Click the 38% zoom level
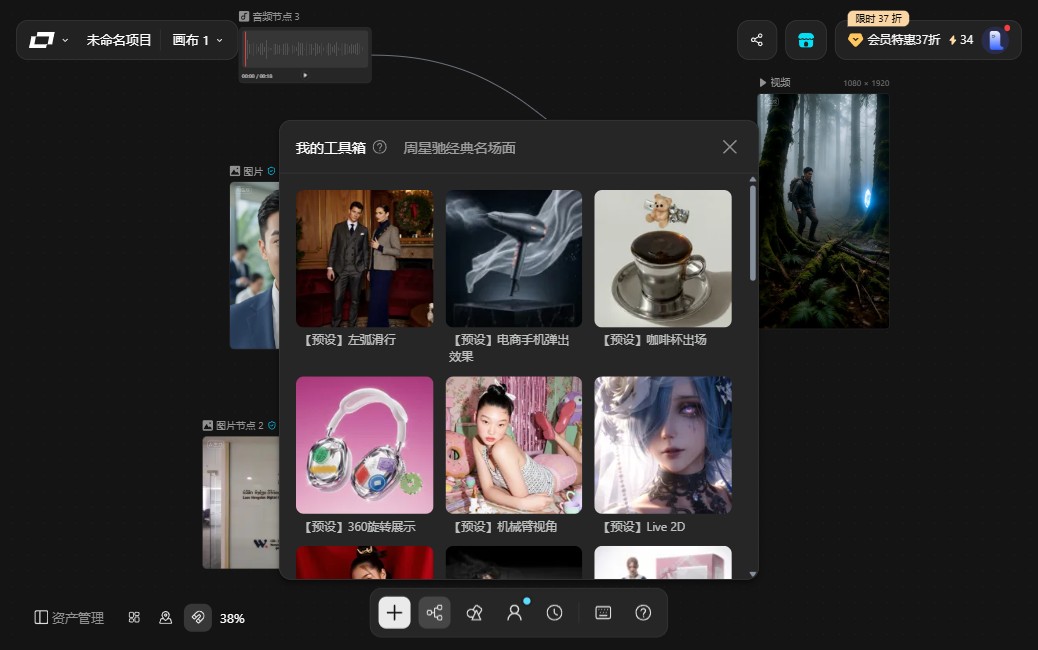This screenshot has width=1038, height=650. click(232, 618)
